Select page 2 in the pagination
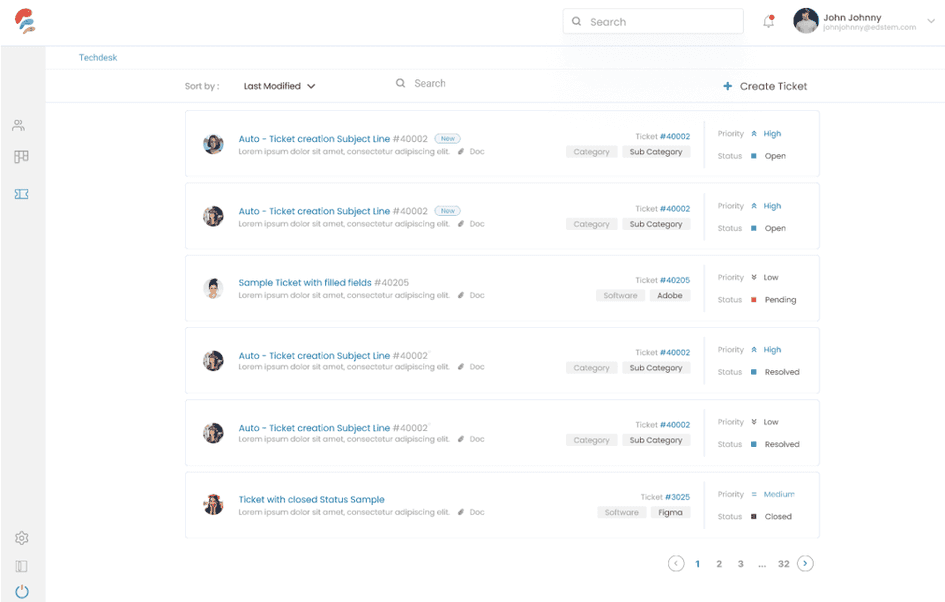945x602 pixels. 718,563
